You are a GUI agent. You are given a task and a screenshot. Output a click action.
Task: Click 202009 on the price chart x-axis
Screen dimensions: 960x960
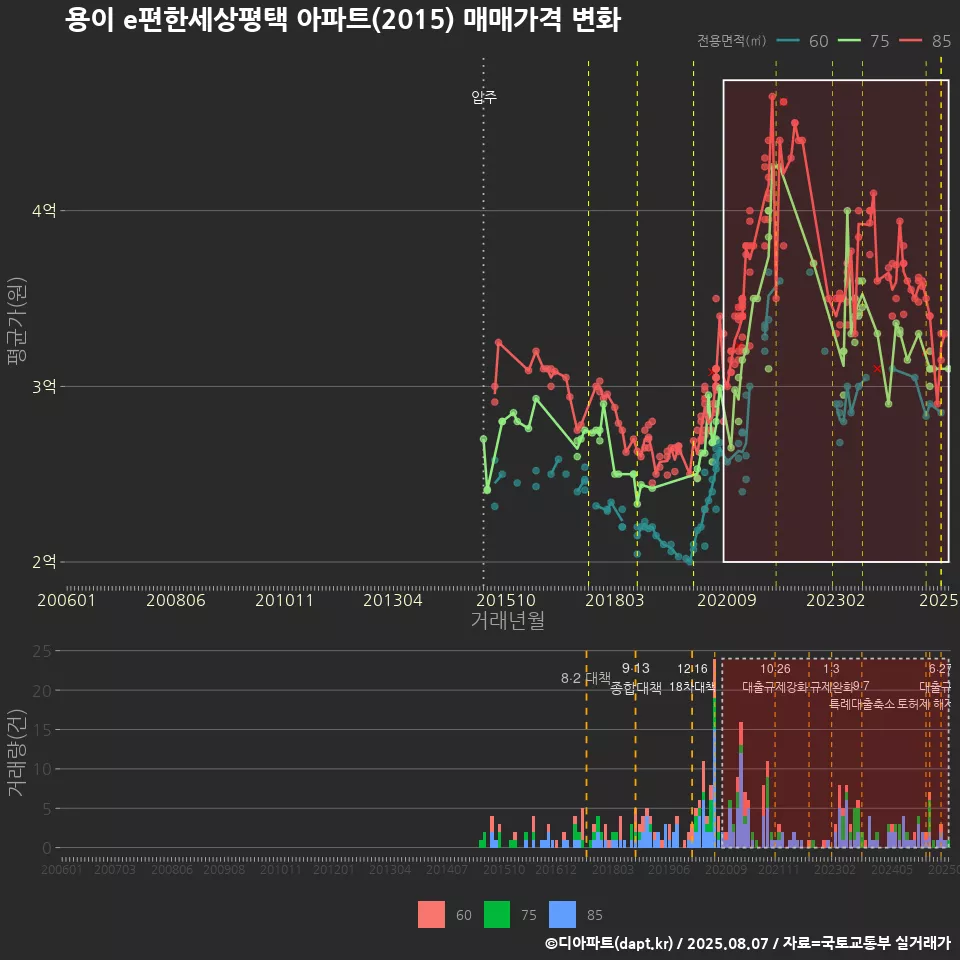(x=727, y=600)
